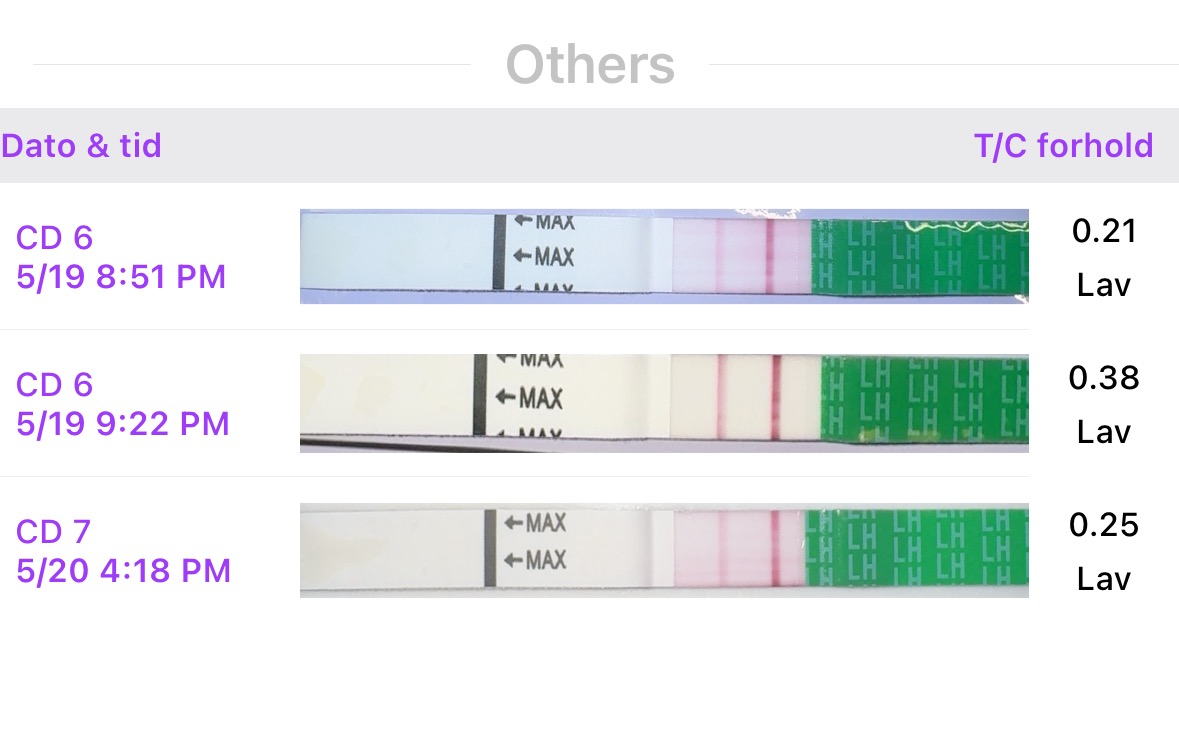Select the "T/C forhold" column header
Screen dimensions: 1179x745
(x=1063, y=146)
